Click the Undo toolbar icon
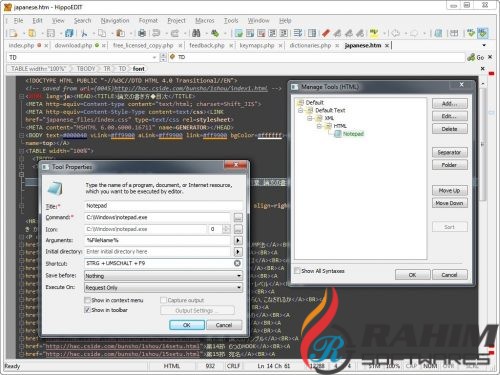The width and height of the screenshot is (500, 375). coord(156,33)
